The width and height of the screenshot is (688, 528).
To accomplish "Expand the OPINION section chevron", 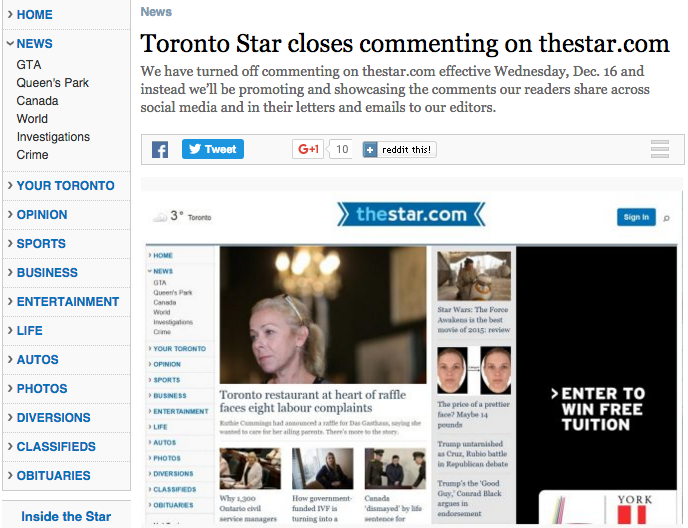I will 10,215.
